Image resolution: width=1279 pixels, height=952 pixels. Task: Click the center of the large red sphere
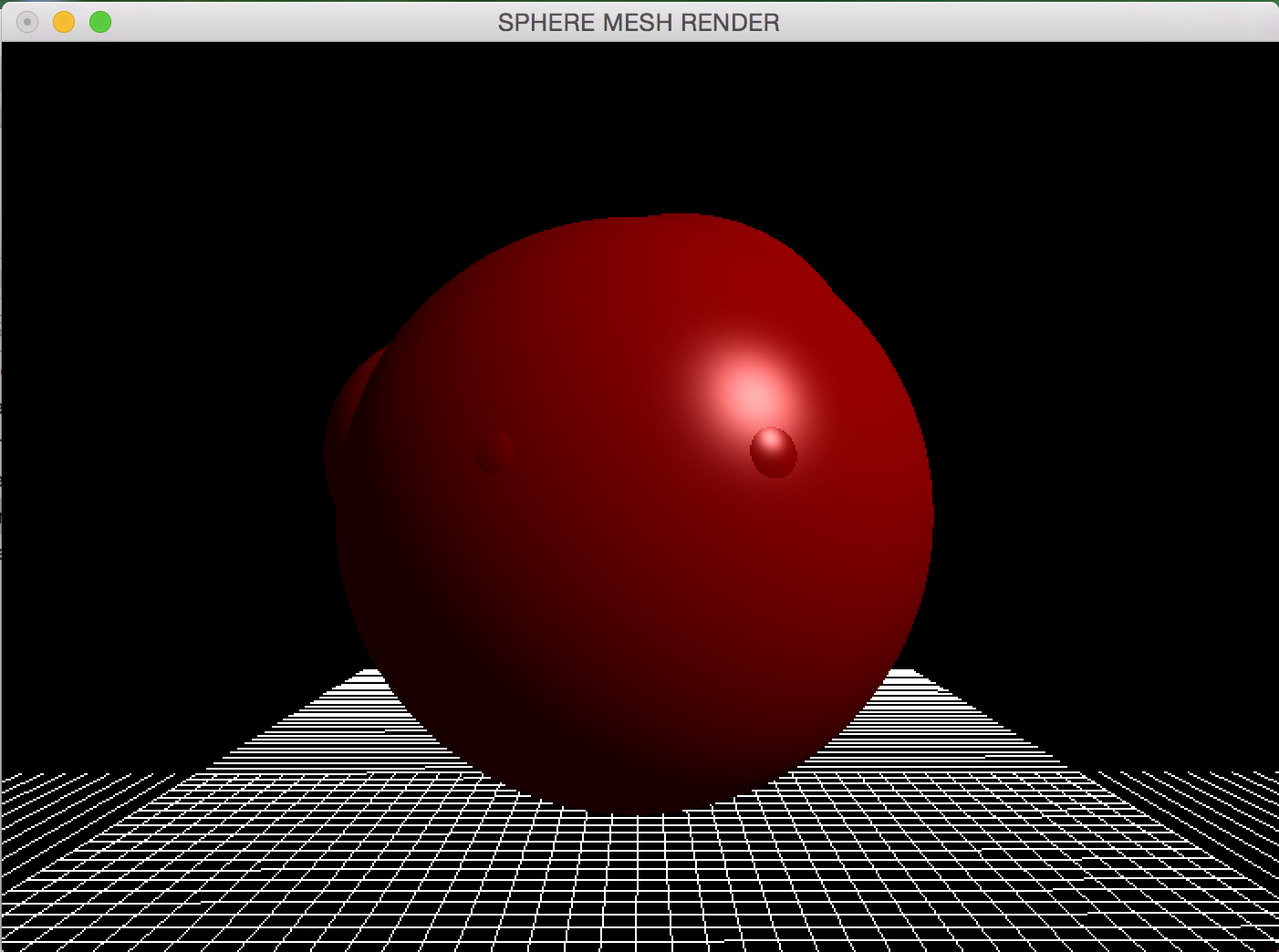click(x=634, y=515)
